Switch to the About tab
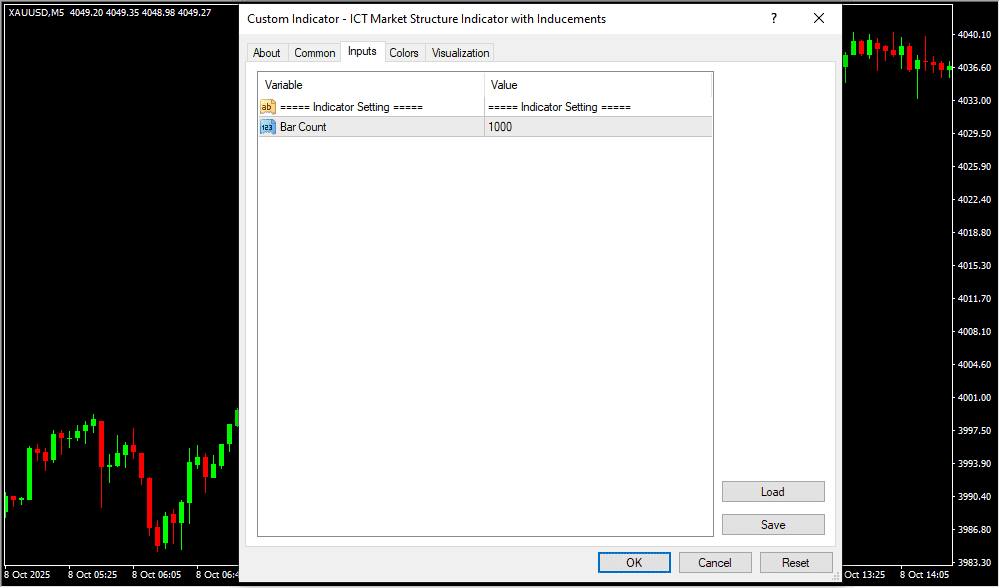 click(x=266, y=53)
